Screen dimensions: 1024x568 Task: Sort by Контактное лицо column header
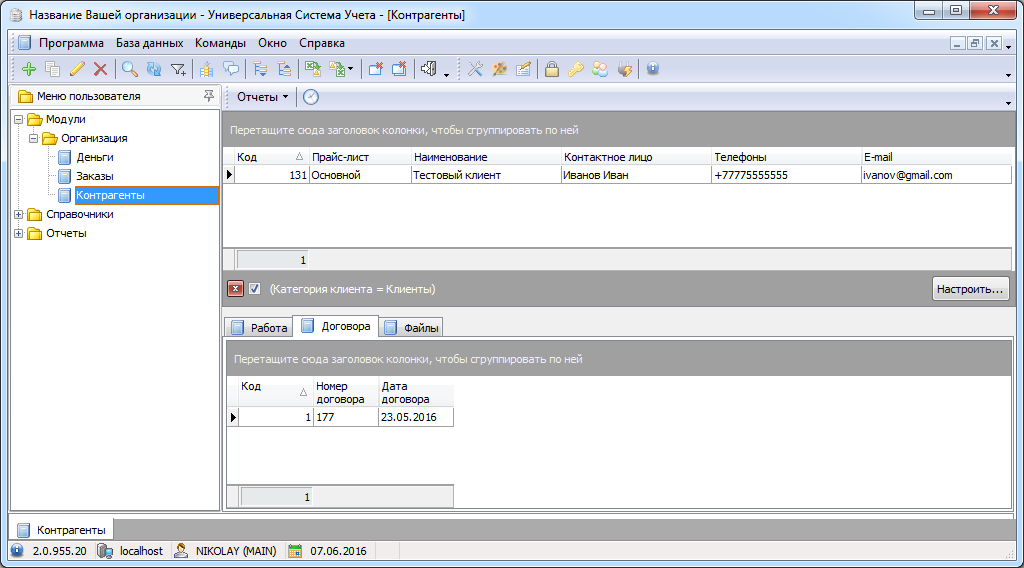click(636, 157)
